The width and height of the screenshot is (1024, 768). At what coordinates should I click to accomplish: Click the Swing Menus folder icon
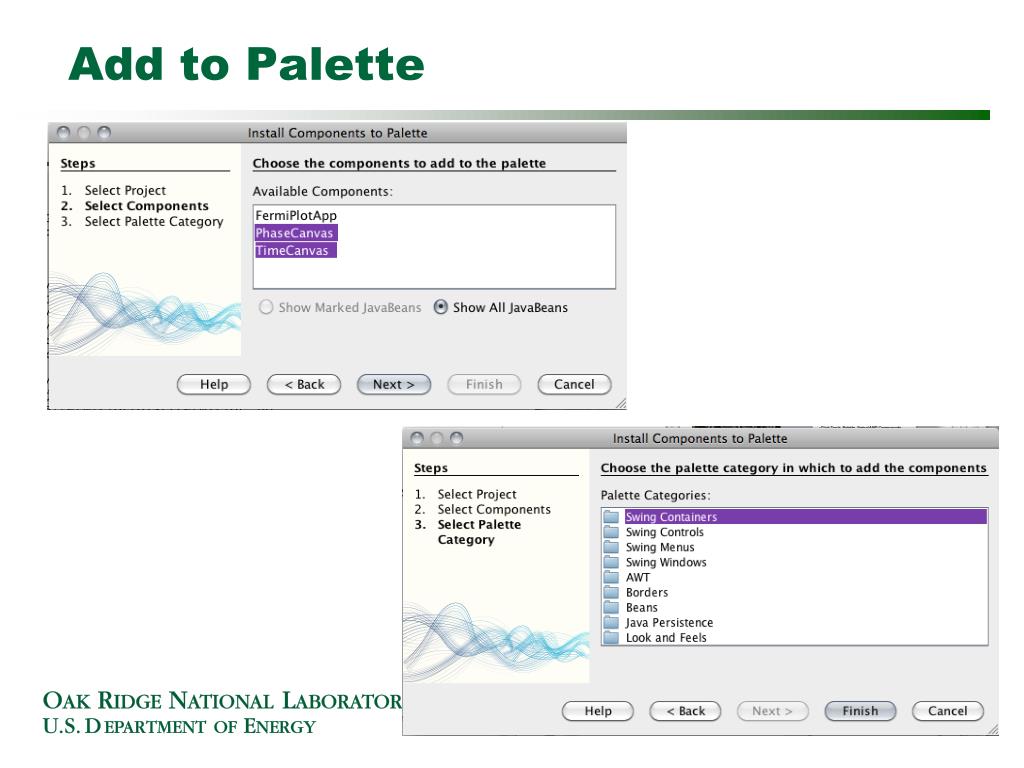point(611,547)
